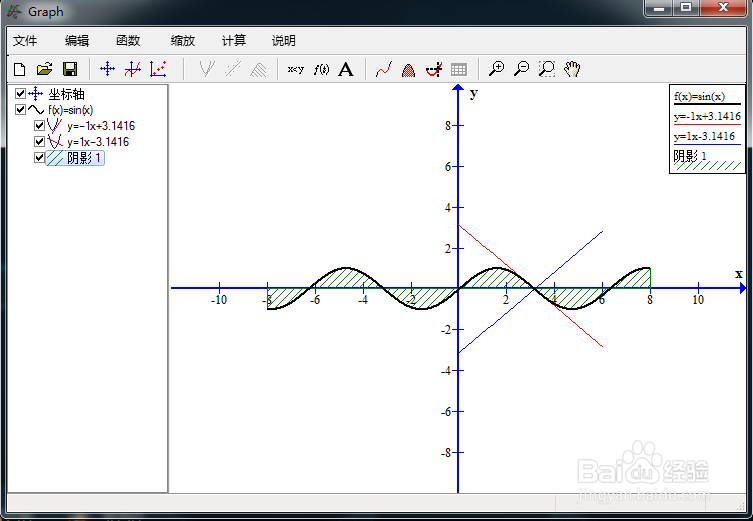The height and width of the screenshot is (521, 753).
Task: Zoom in with magnifier plus
Action: coord(496,69)
